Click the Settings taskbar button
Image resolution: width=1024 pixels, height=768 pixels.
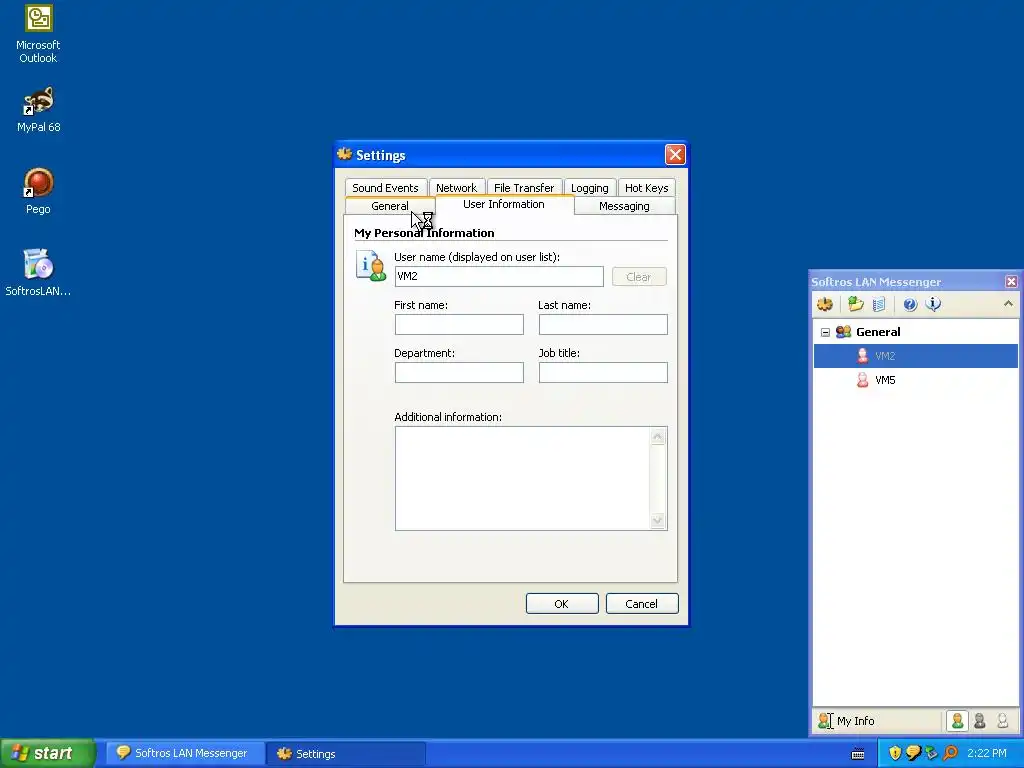[345, 754]
